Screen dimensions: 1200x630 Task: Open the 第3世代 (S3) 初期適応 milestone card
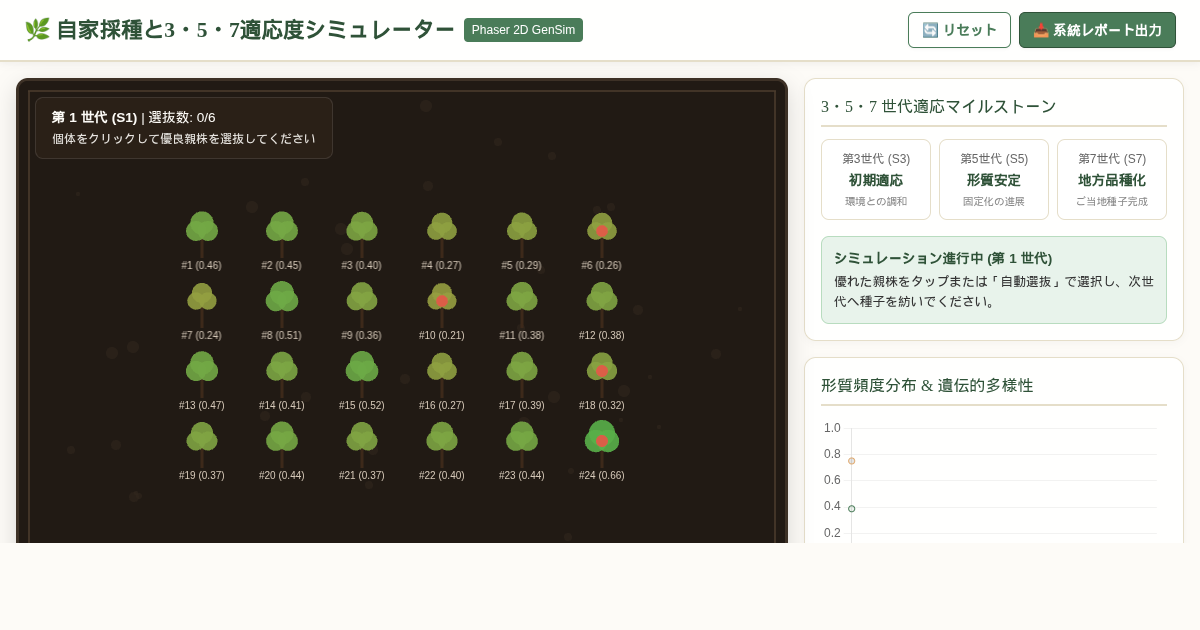coord(876,180)
